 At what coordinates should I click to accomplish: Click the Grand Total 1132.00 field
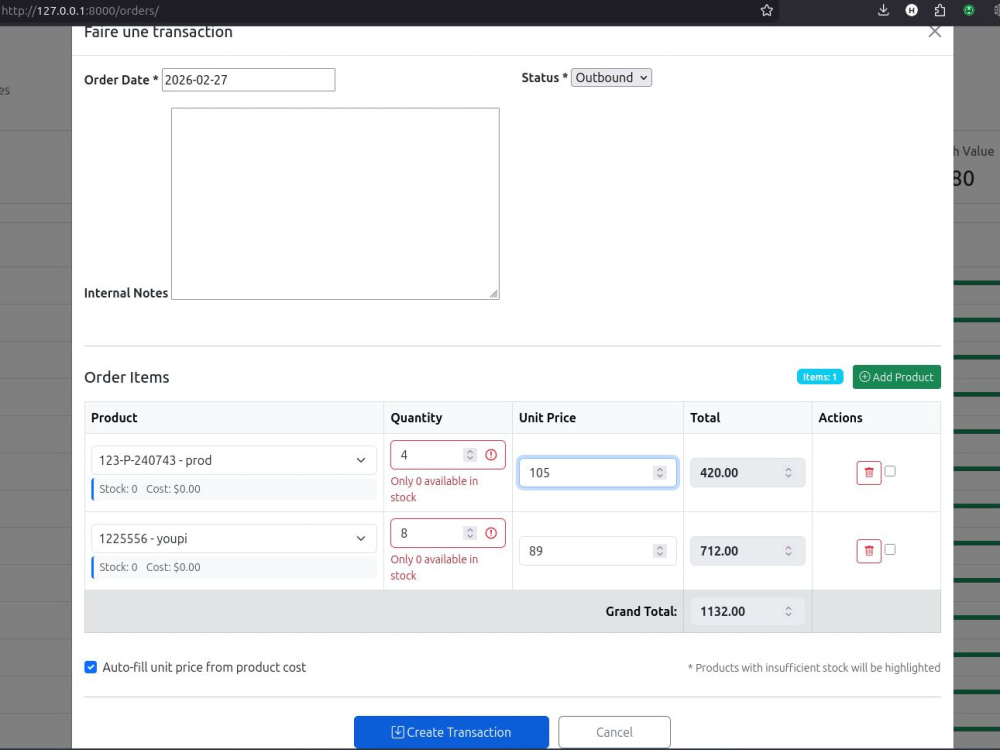pyautogui.click(x=747, y=612)
